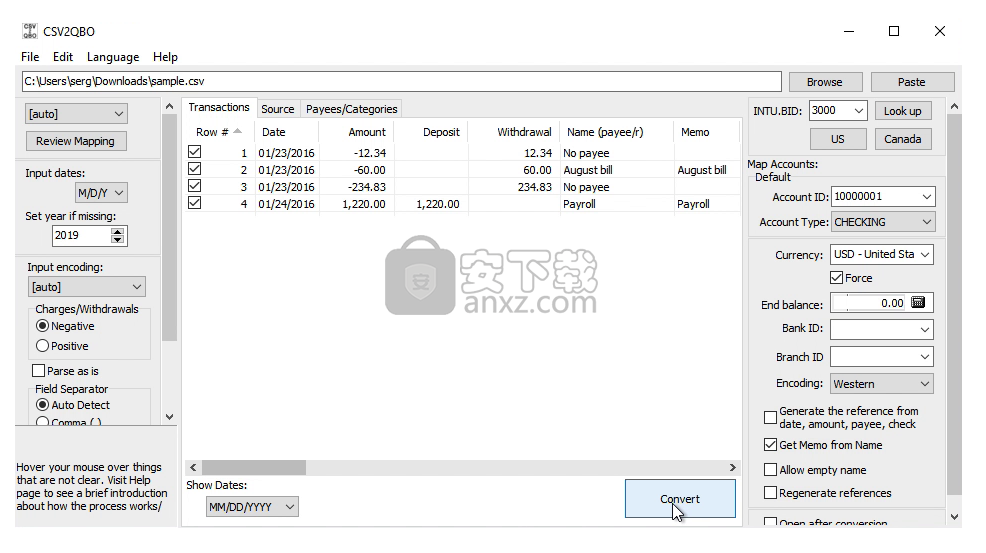Screen dimensions: 986x553
Task: Select Positive charges/withdrawals radio
Action: 42,346
